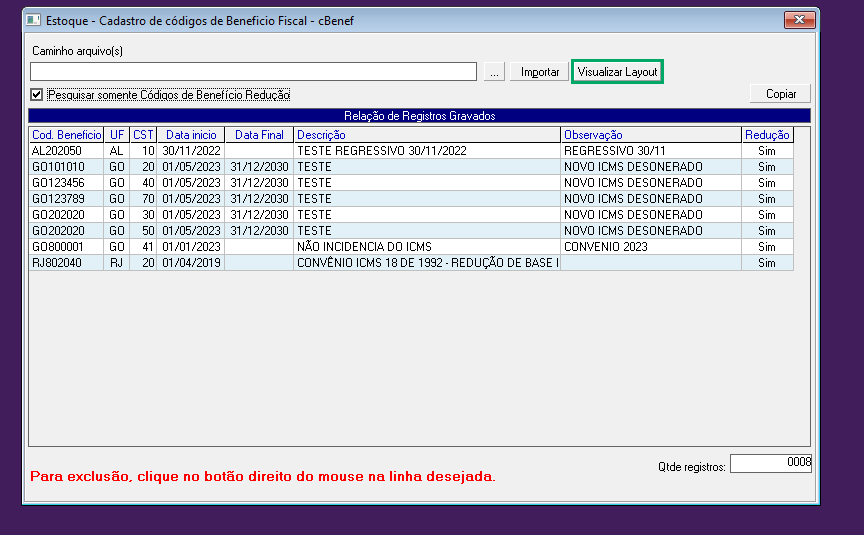This screenshot has height=535, width=864.
Task: Click the Observação column header
Action: (x=651, y=135)
